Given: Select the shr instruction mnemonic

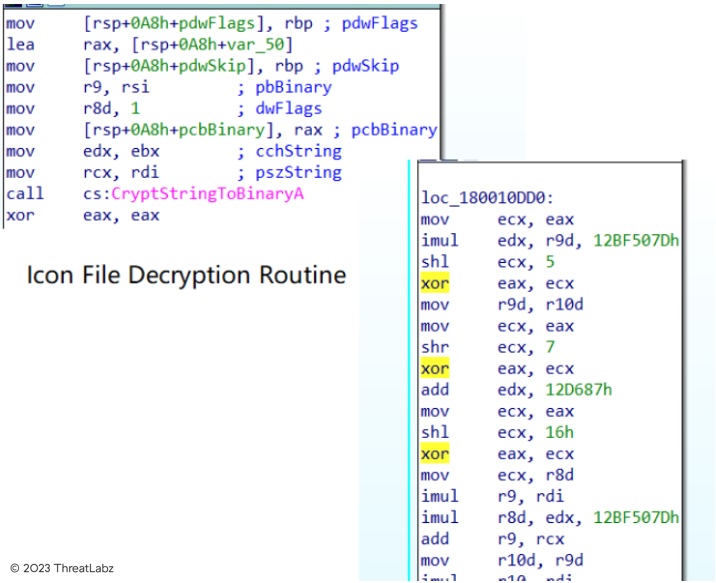Looking at the screenshot, I should point(435,348).
